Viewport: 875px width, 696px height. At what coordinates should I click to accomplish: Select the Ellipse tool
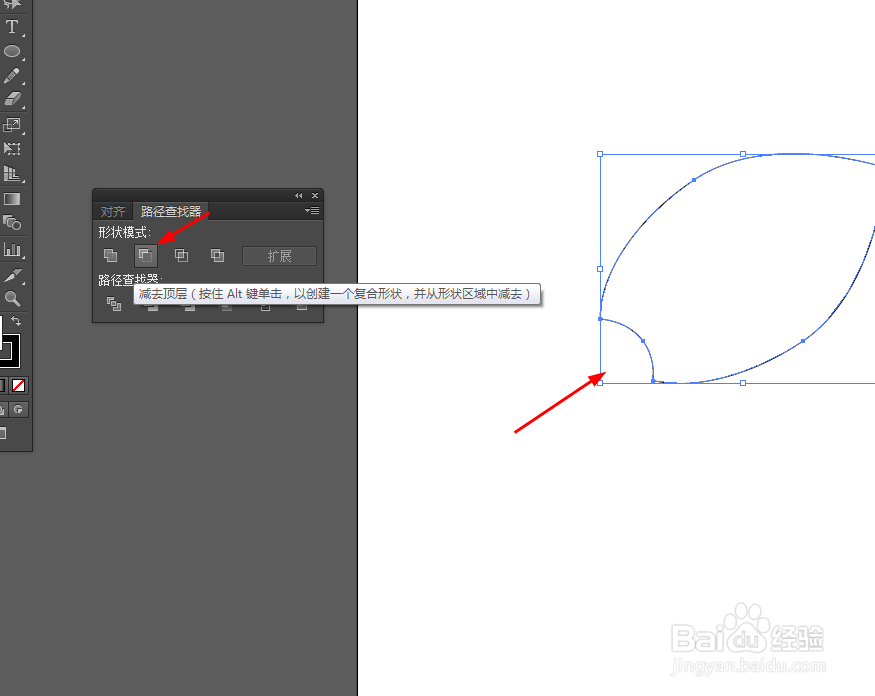click(12, 51)
